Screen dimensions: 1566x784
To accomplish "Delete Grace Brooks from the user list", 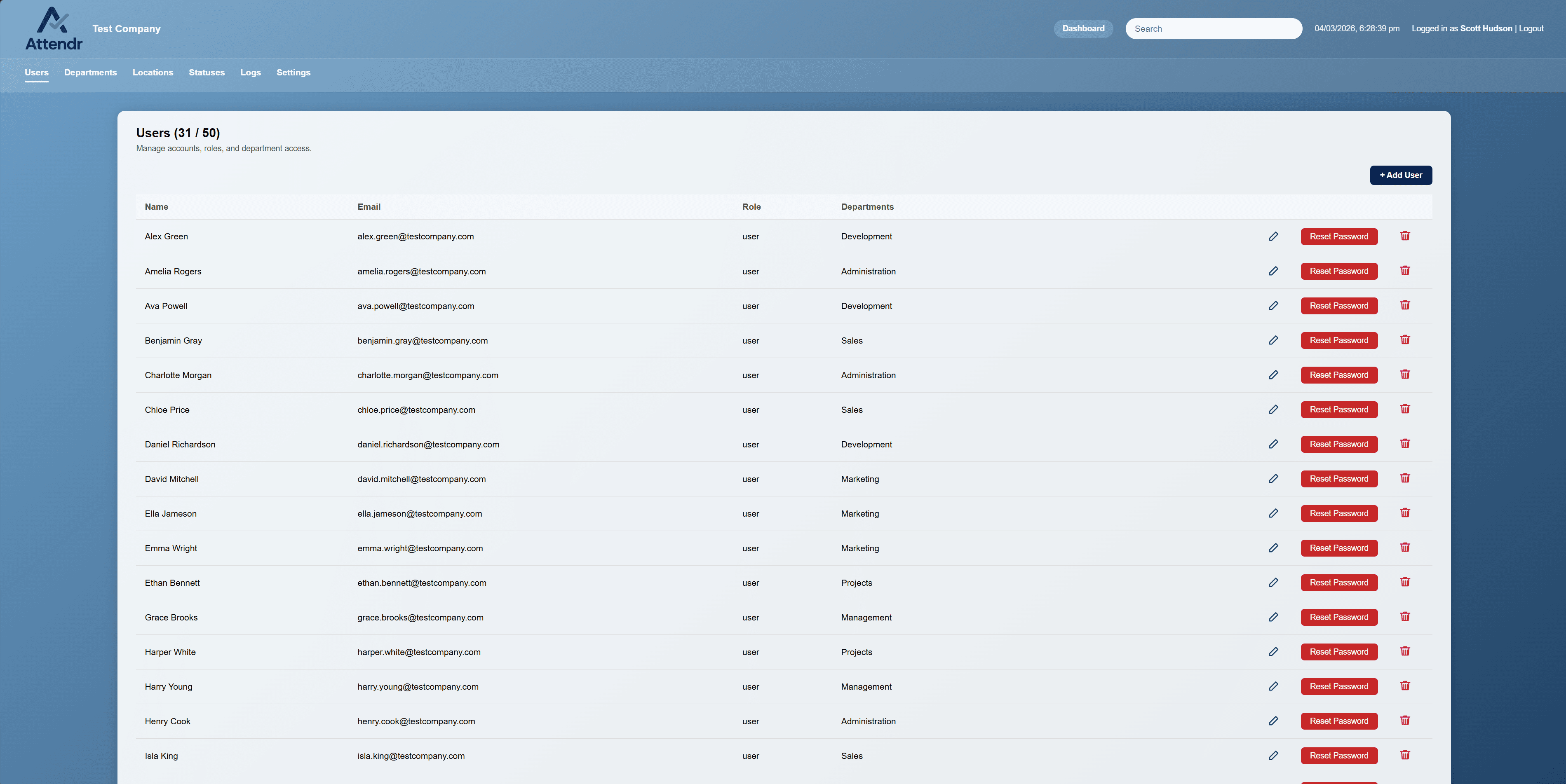I will pos(1405,617).
